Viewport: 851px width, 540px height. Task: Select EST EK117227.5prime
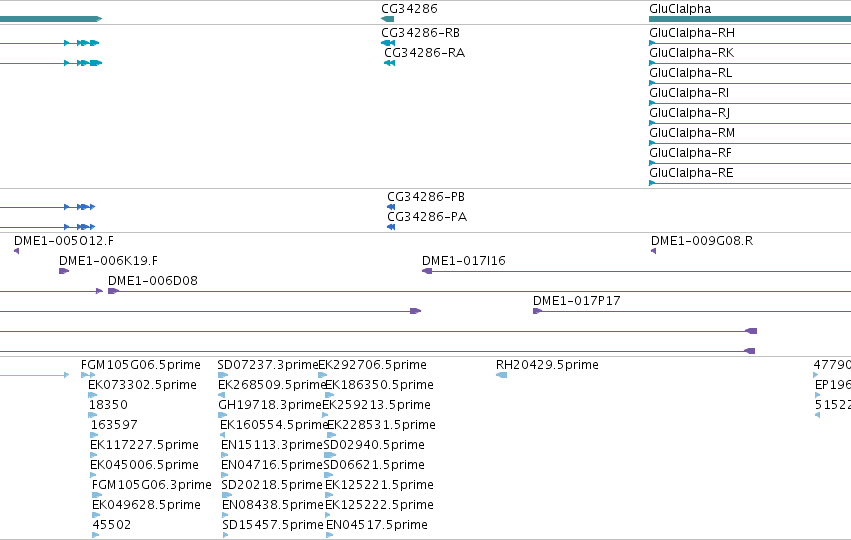point(144,445)
